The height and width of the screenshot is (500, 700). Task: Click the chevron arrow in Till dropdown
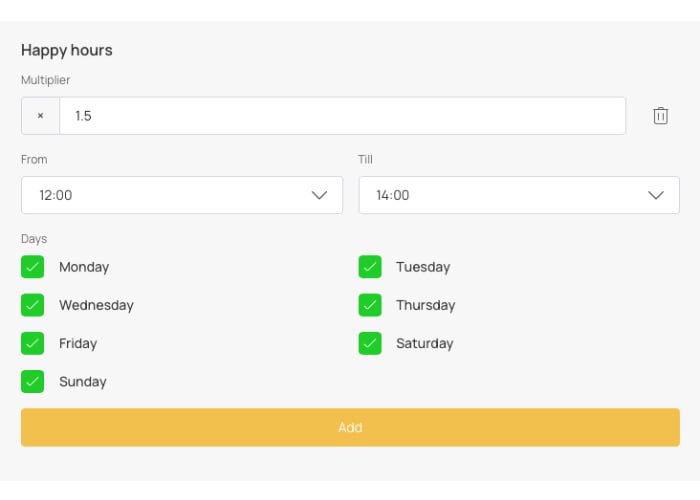(x=656, y=195)
